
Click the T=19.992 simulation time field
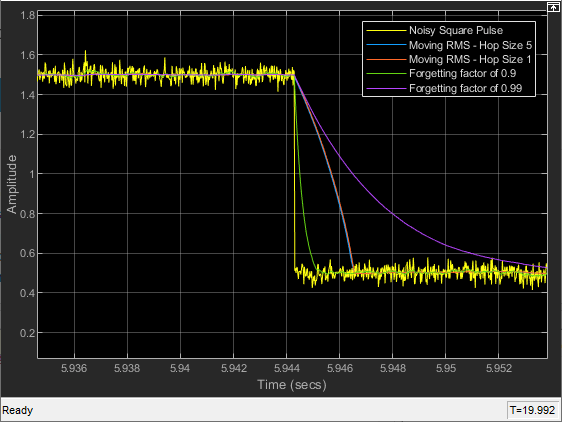[532, 410]
